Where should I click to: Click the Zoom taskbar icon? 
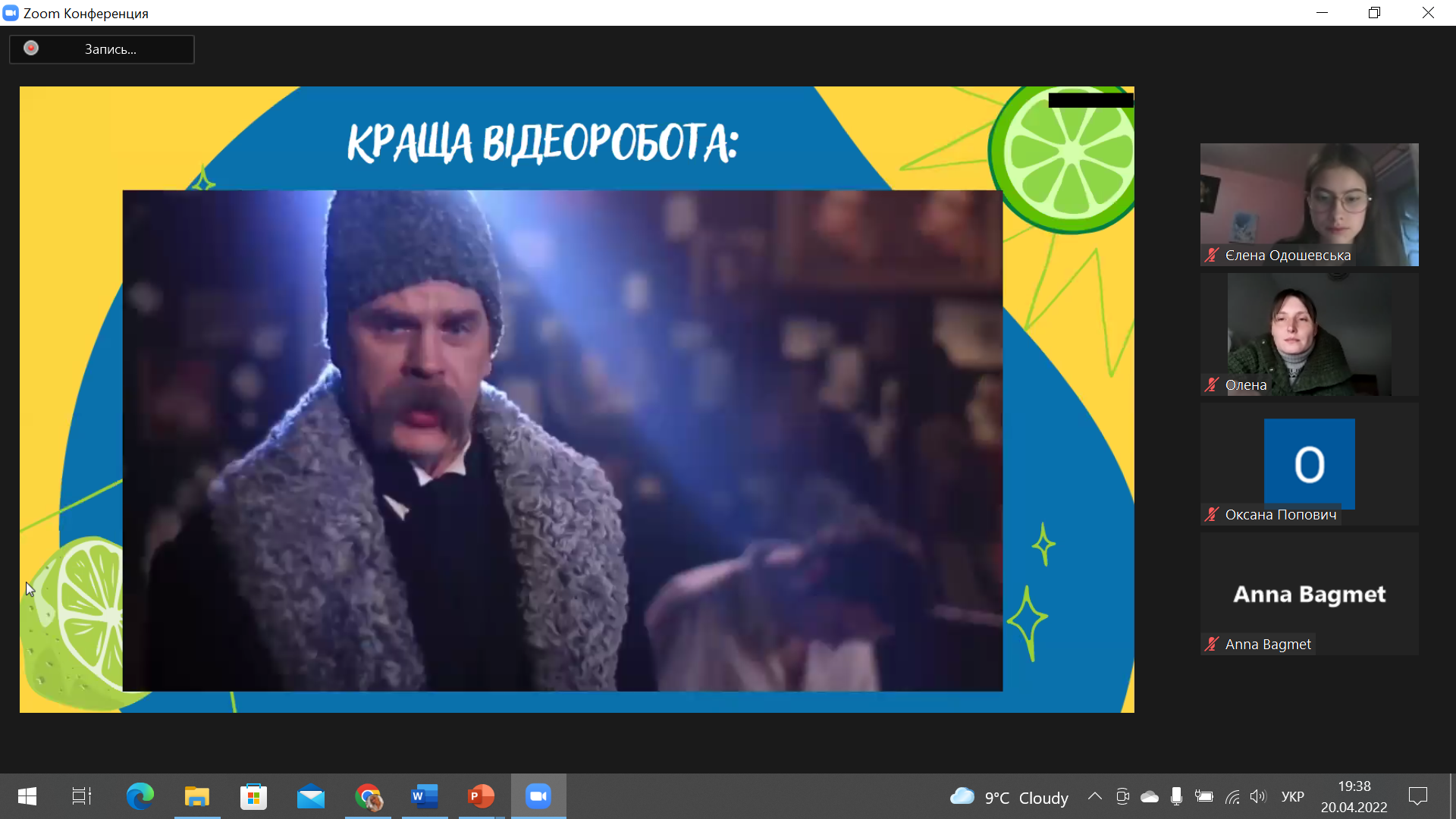pyautogui.click(x=538, y=796)
